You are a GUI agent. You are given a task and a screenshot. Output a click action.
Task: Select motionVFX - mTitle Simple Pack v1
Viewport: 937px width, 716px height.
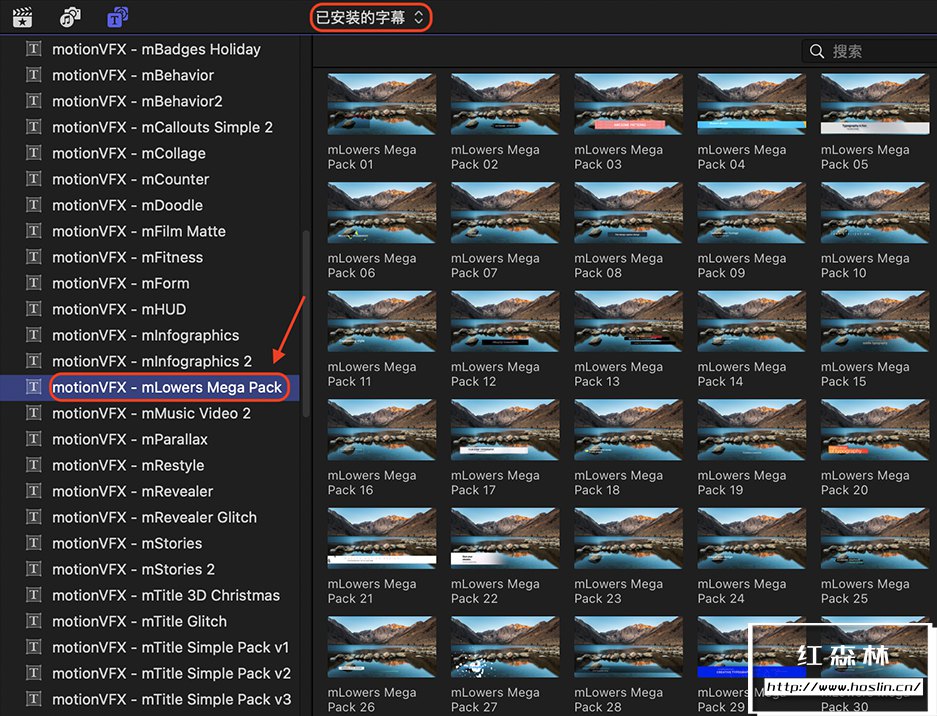(x=149, y=647)
